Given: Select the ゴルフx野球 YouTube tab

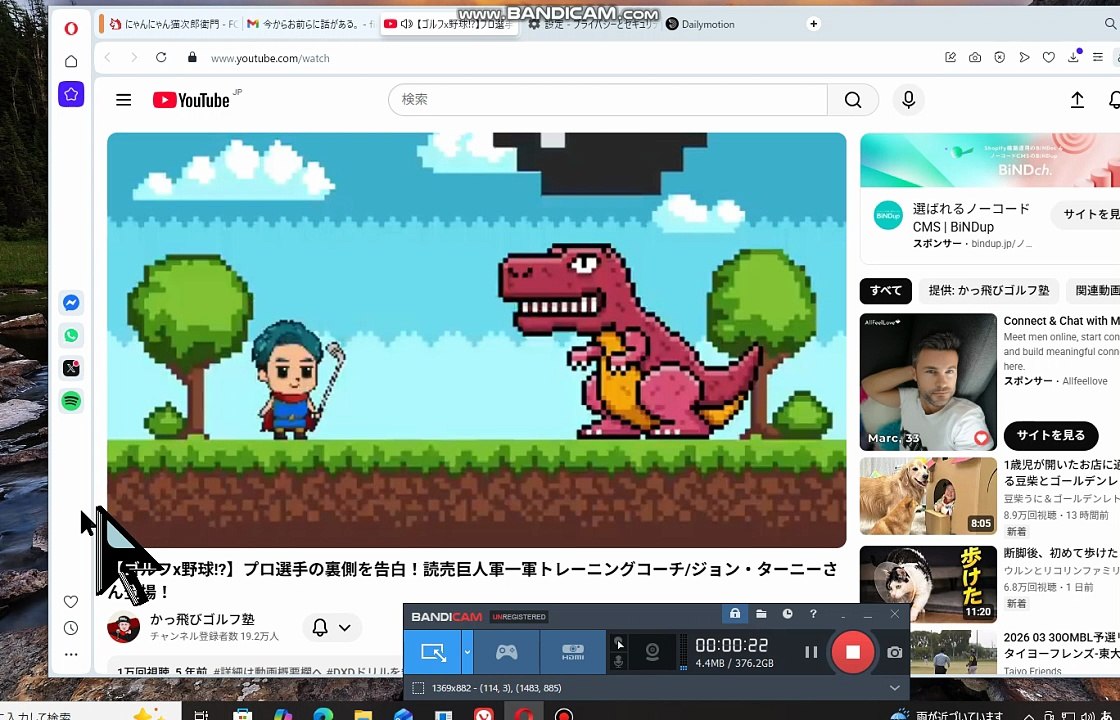Looking at the screenshot, I should (449, 24).
